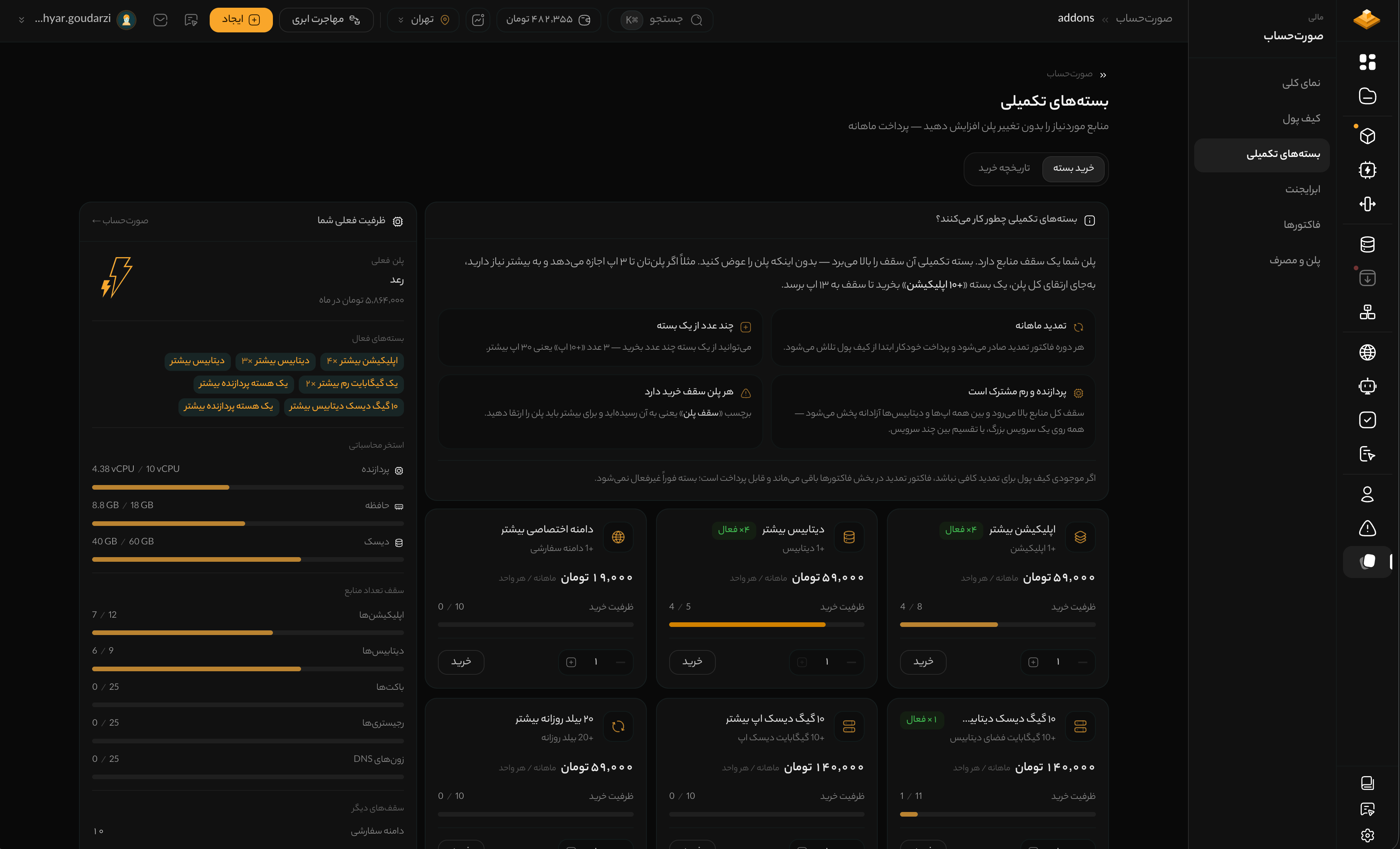Screen dimensions: 1400x849
Task: Click the lightning chip icon in the right rail
Action: [x=1367, y=170]
